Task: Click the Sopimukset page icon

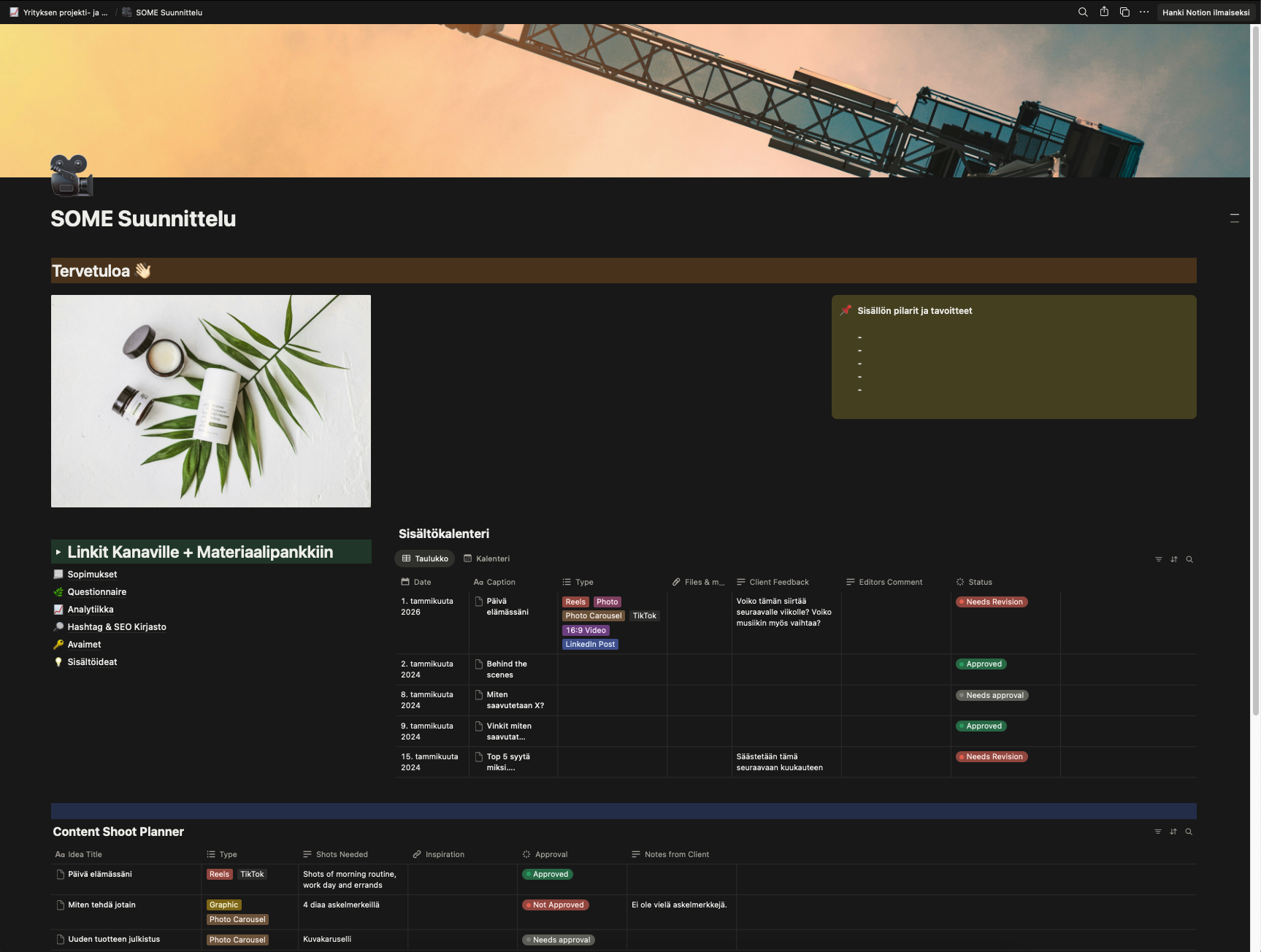Action: (x=58, y=575)
